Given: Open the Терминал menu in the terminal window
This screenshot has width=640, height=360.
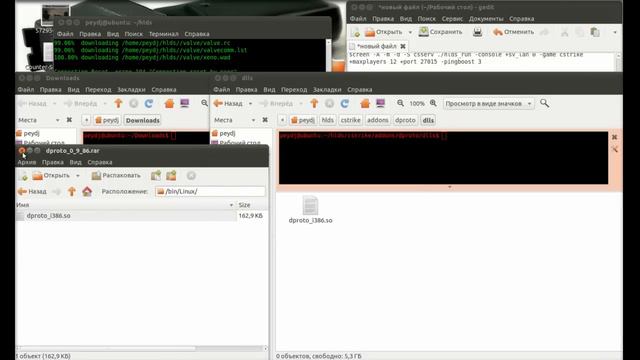Looking at the screenshot, I should [163, 34].
